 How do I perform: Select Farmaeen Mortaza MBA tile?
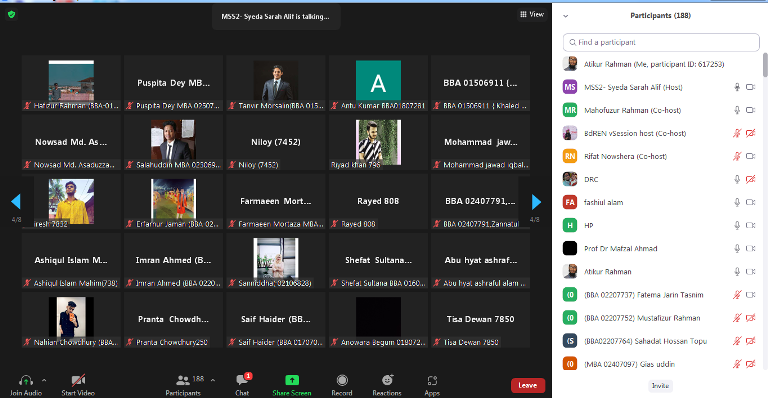pos(276,201)
